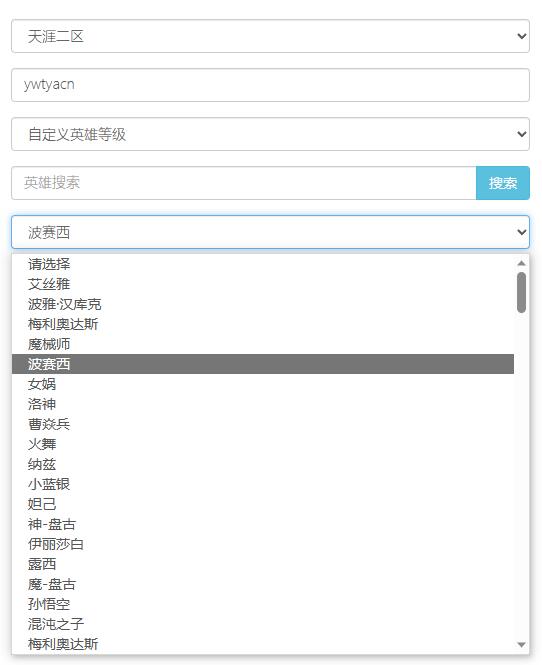The height and width of the screenshot is (665, 542).
Task: Select 艾丝雅 from the list
Action: [x=263, y=284]
